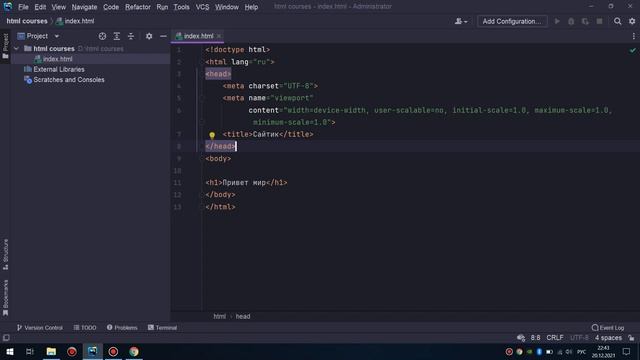Click html breadcrumb below editor
640x360 pixels.
220,316
